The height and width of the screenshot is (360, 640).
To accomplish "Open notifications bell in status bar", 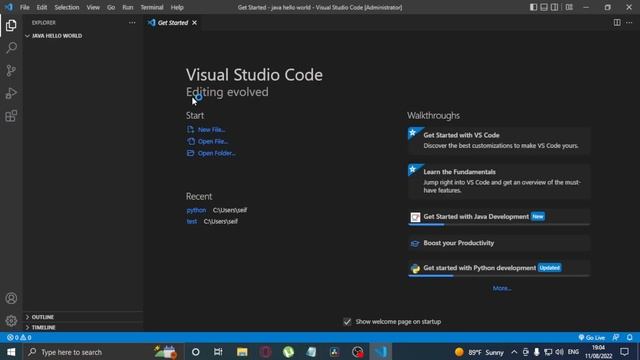I will point(630,338).
